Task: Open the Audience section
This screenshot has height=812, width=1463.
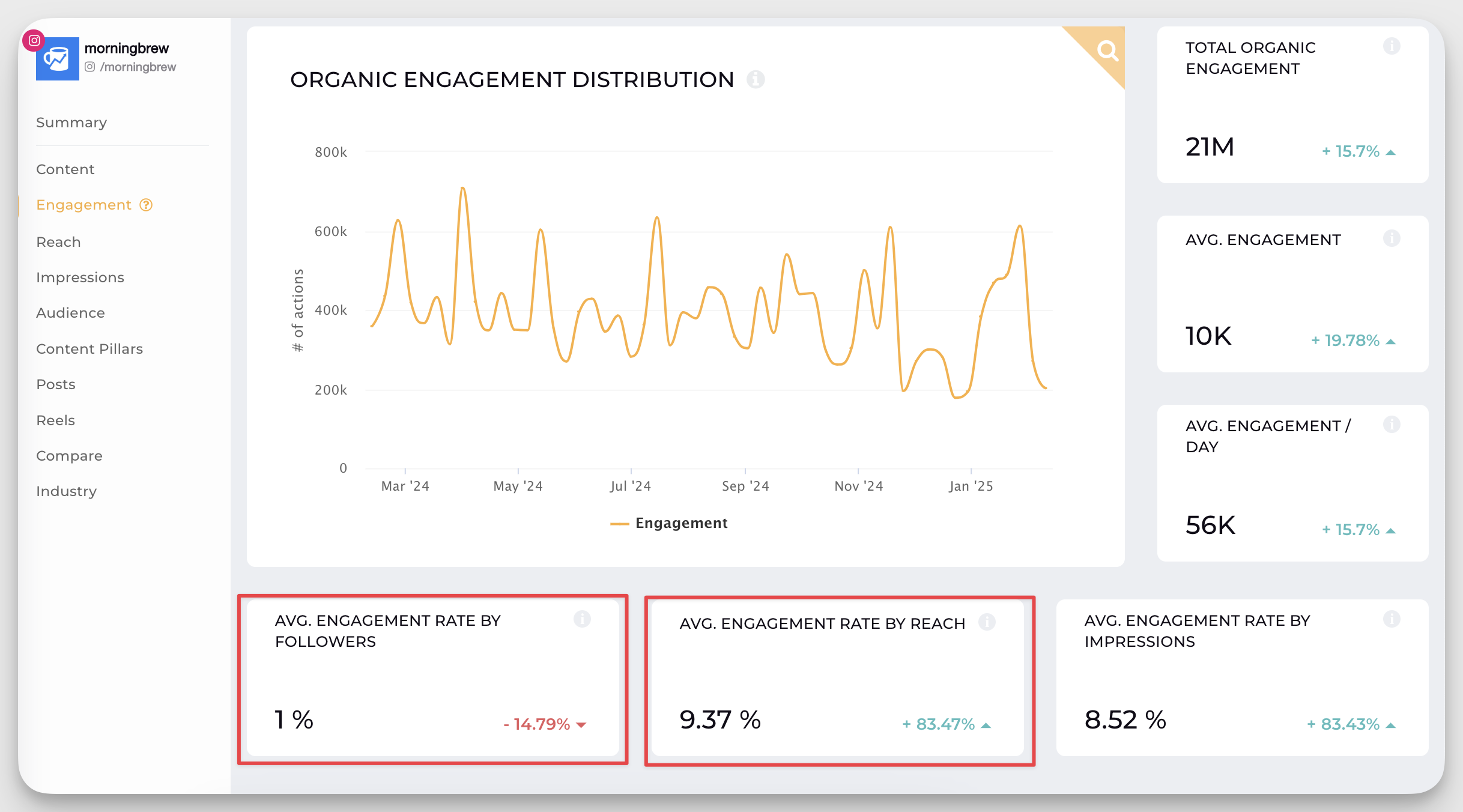Action: [70, 313]
